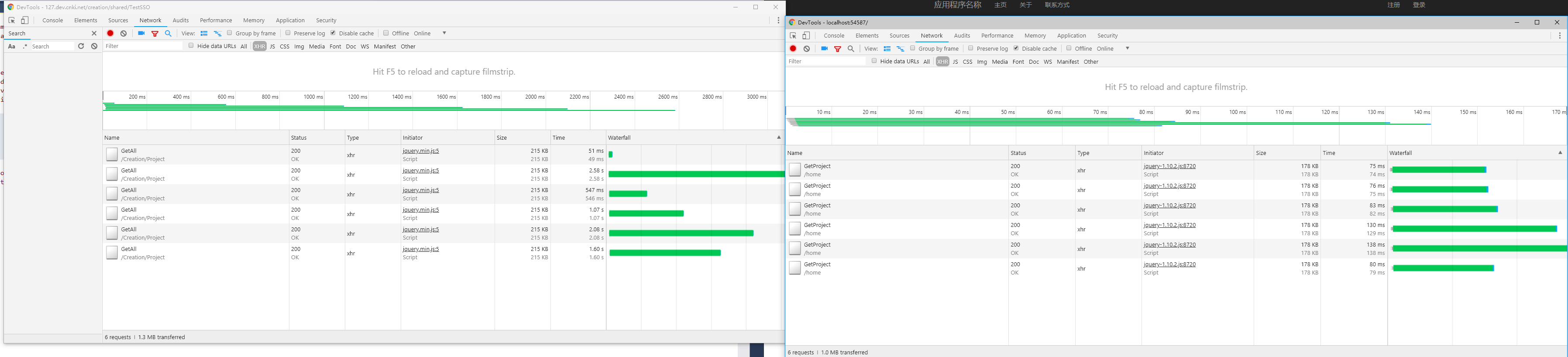Open Performance tab in localhost DevTools
1568x357 pixels.
pos(997,36)
